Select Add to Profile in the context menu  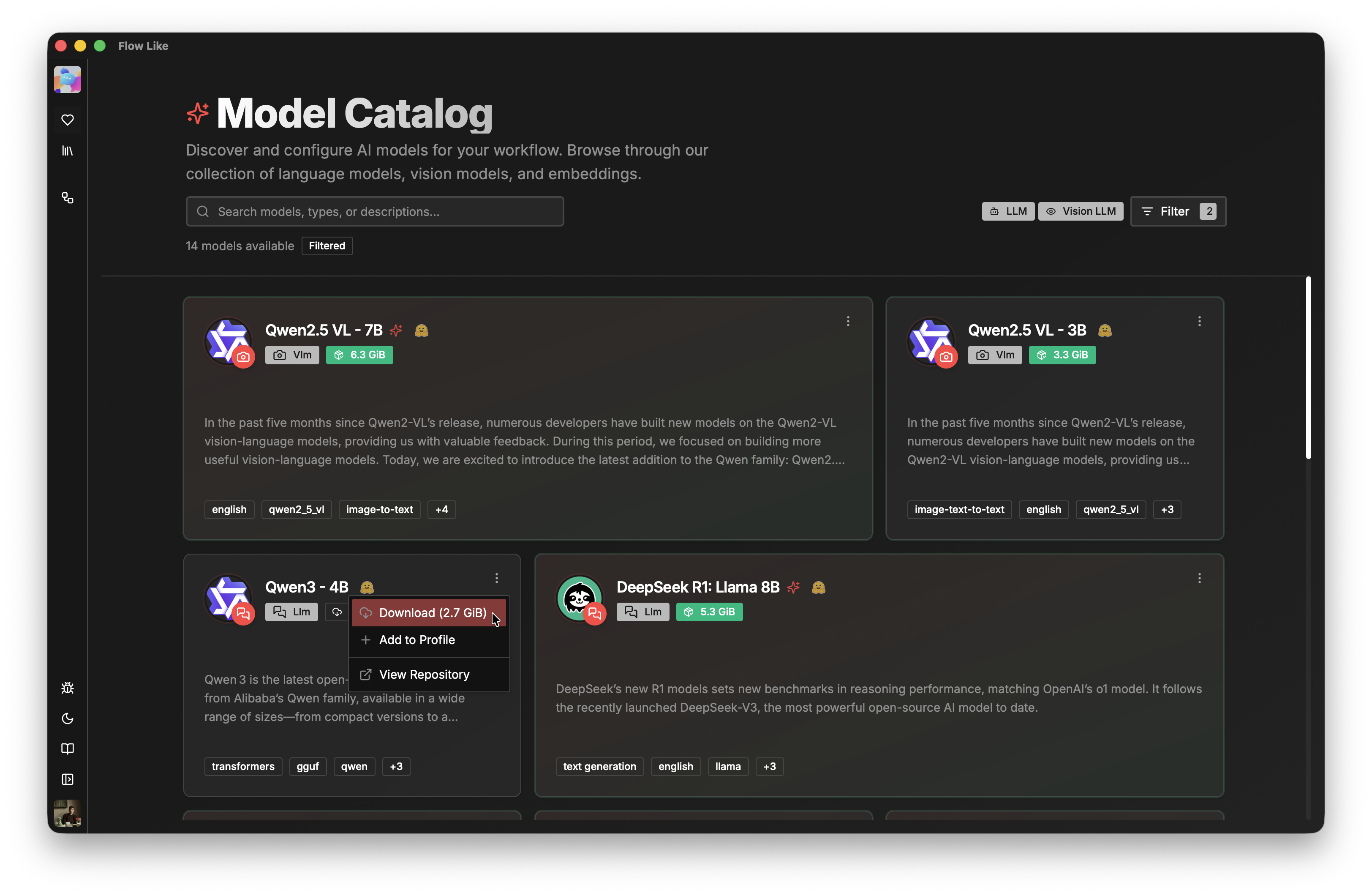point(416,639)
